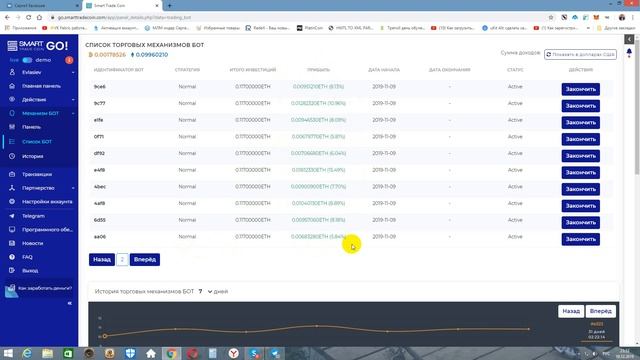Open the Как заработать деньги banner

(x=39, y=289)
